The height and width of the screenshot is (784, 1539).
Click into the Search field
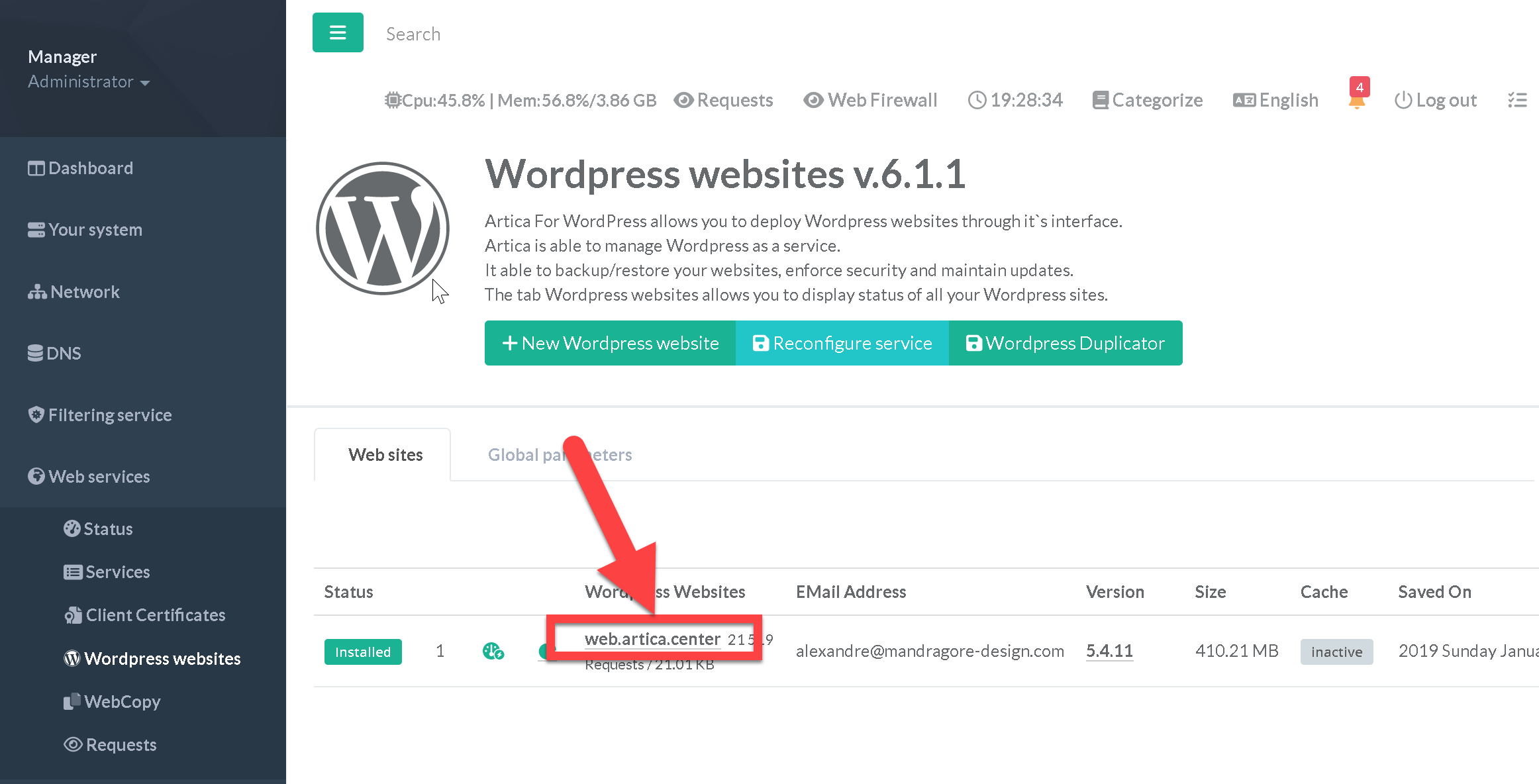coord(413,34)
